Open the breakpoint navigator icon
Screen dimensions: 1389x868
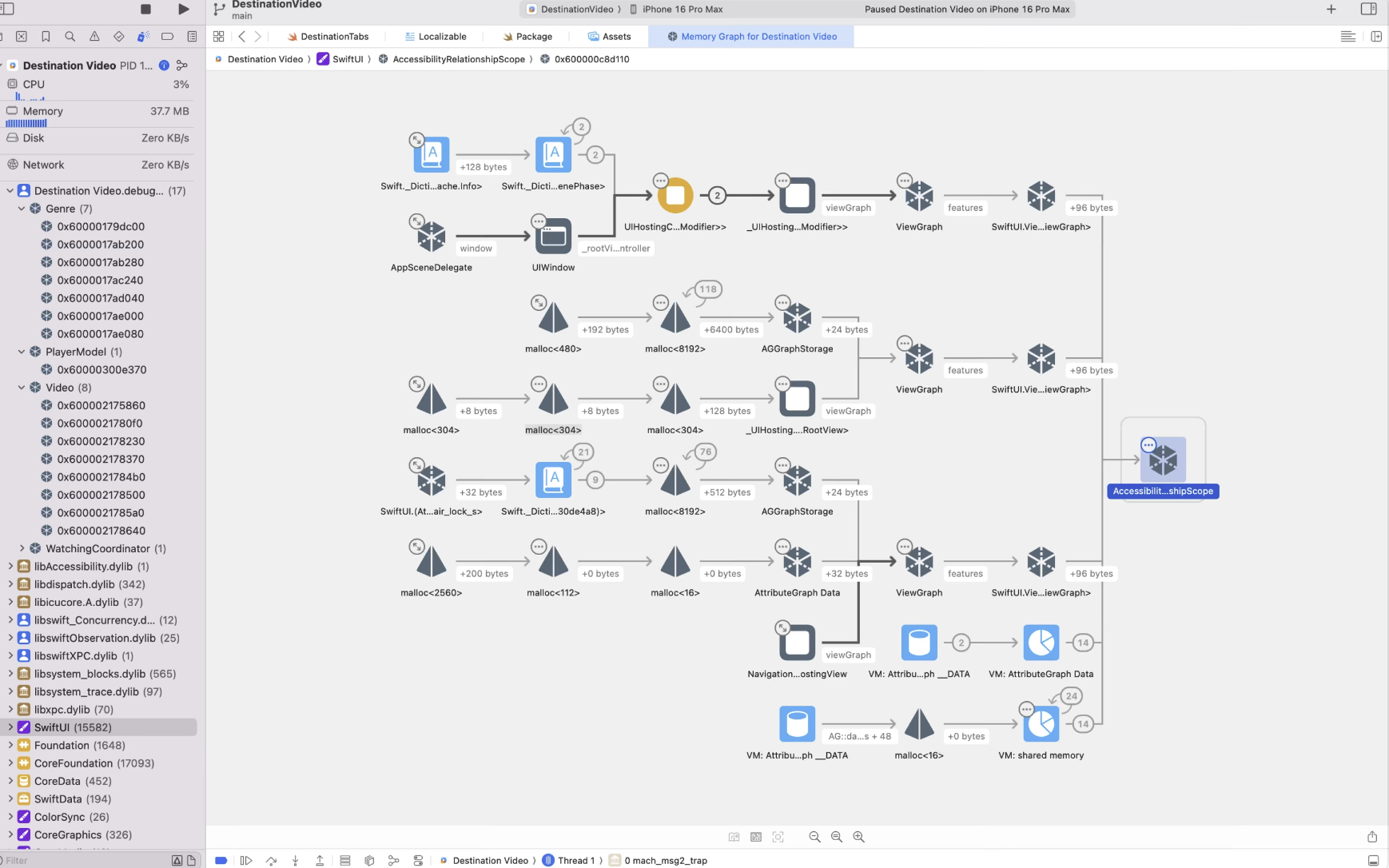click(167, 37)
